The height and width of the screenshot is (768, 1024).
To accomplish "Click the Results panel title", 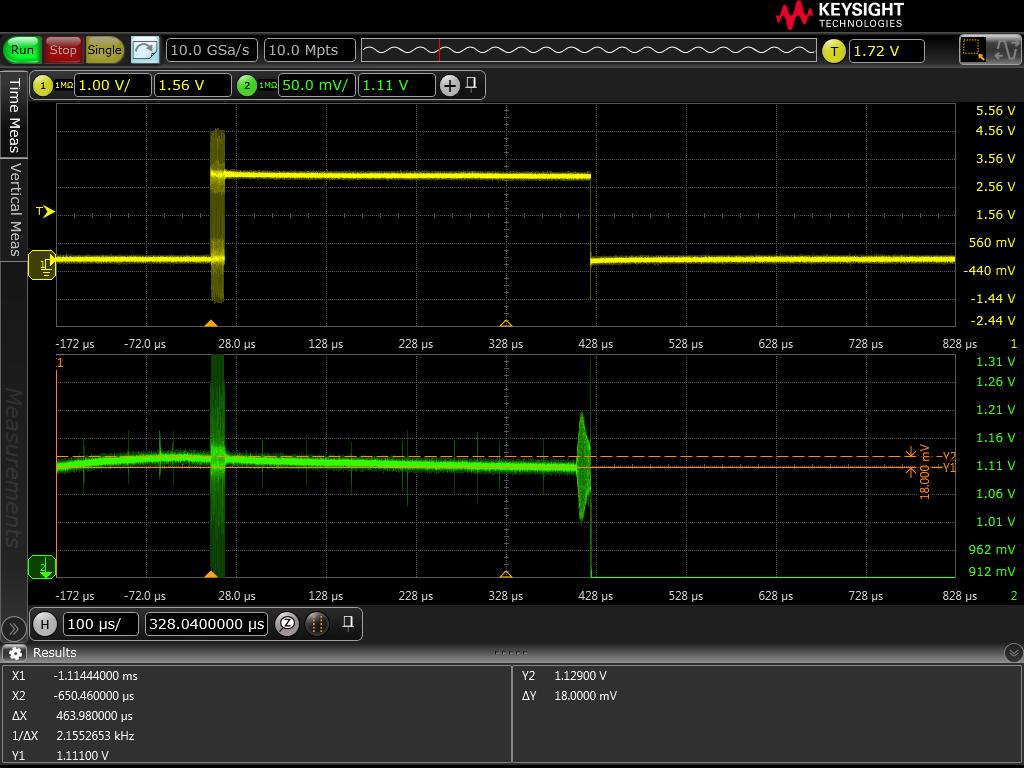I will pos(55,653).
